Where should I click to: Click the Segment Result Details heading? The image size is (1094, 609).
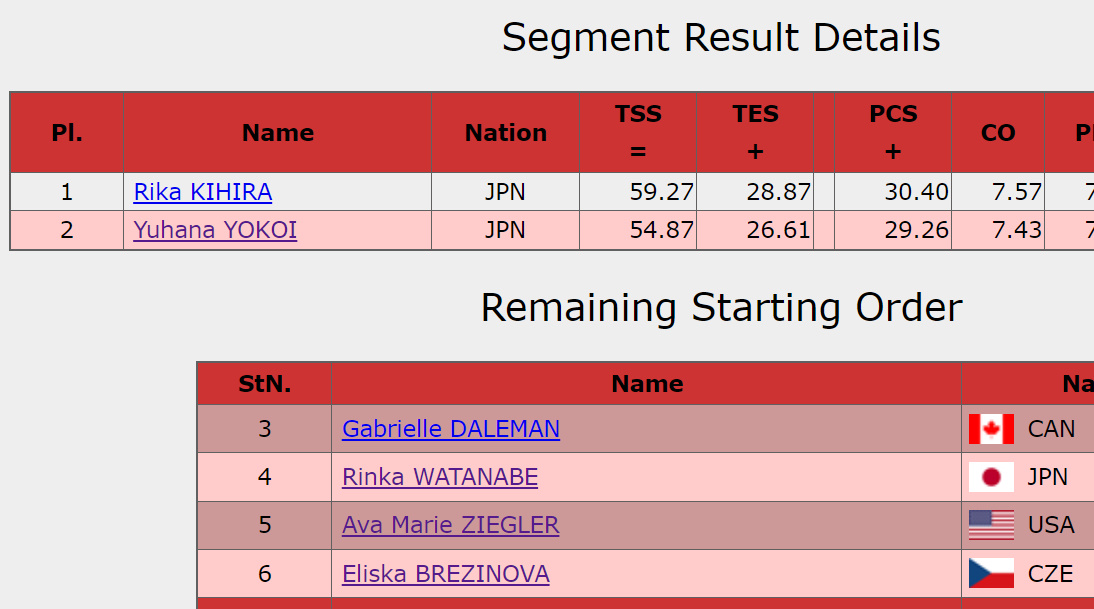coord(721,38)
